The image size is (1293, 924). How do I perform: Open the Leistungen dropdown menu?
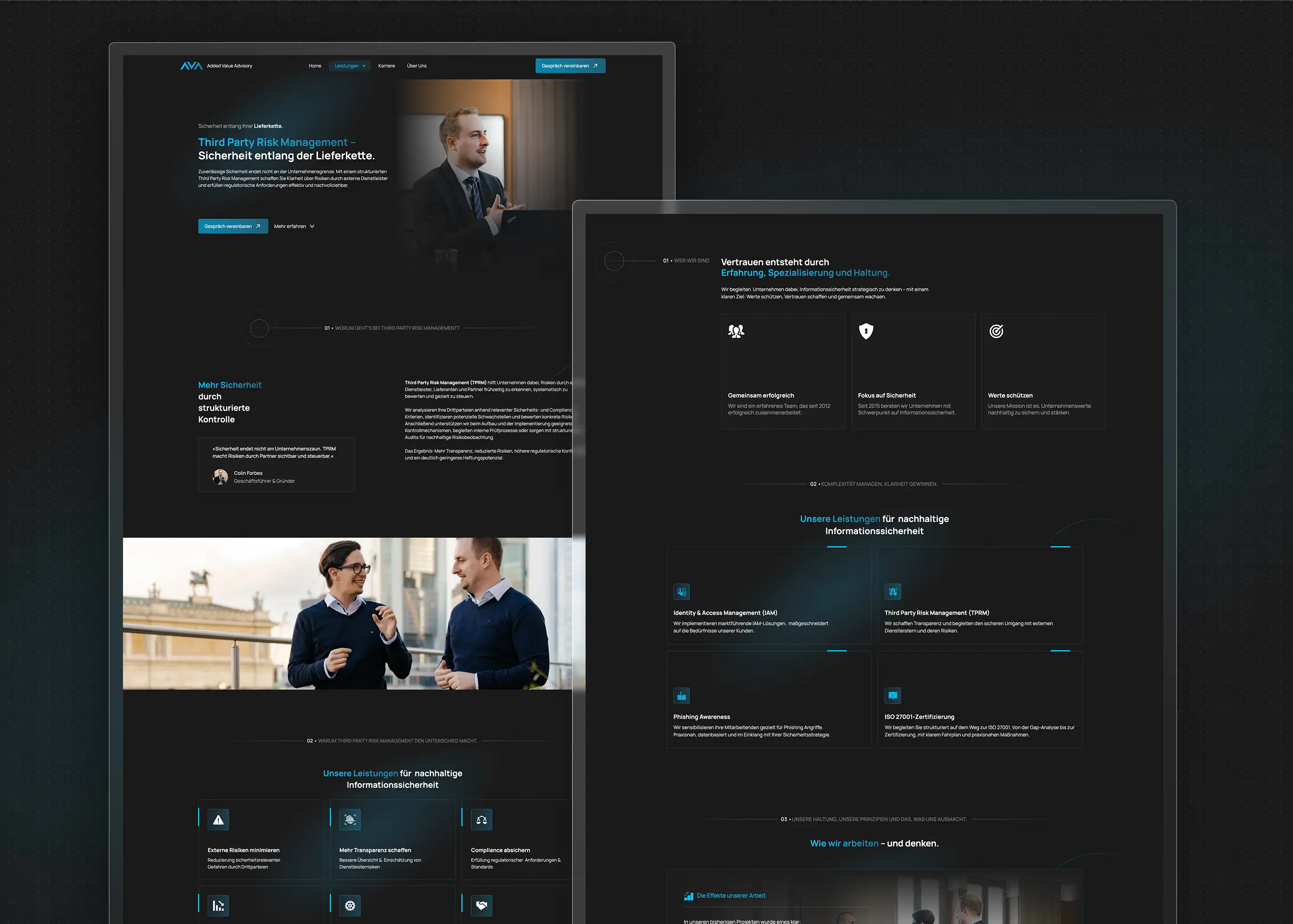(350, 66)
